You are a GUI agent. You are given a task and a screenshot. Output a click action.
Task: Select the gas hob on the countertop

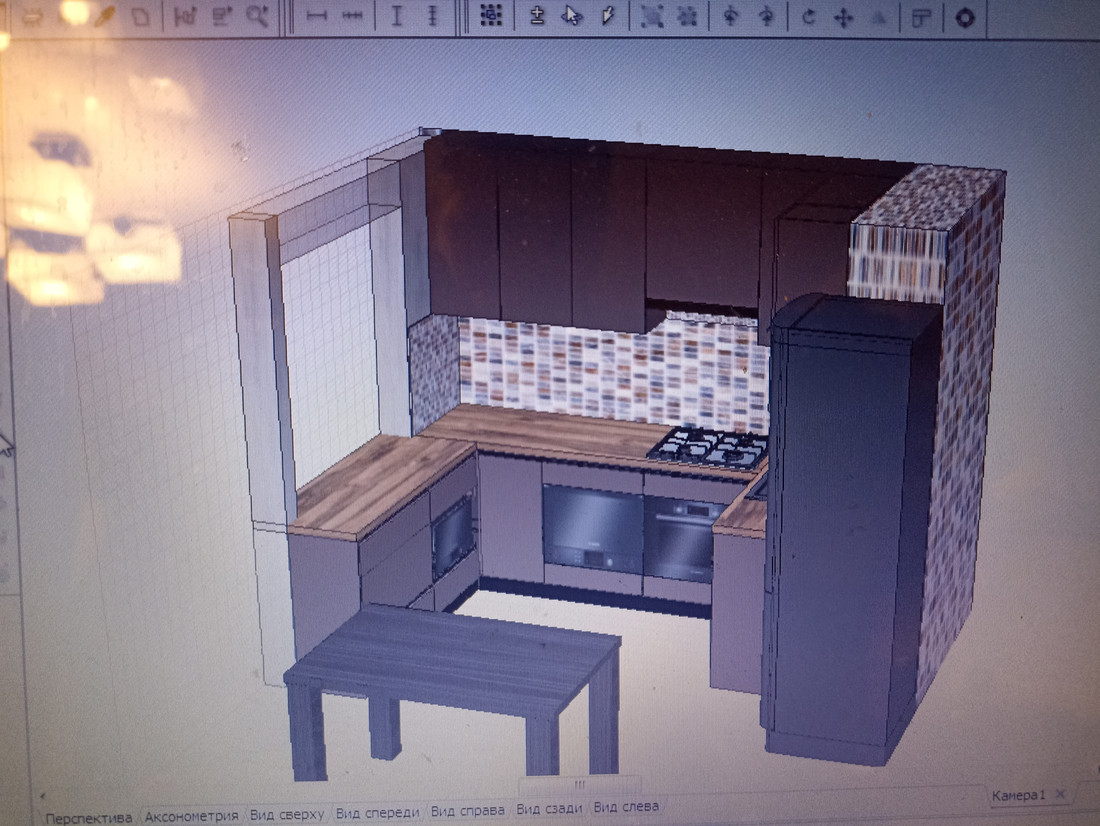pyautogui.click(x=709, y=447)
